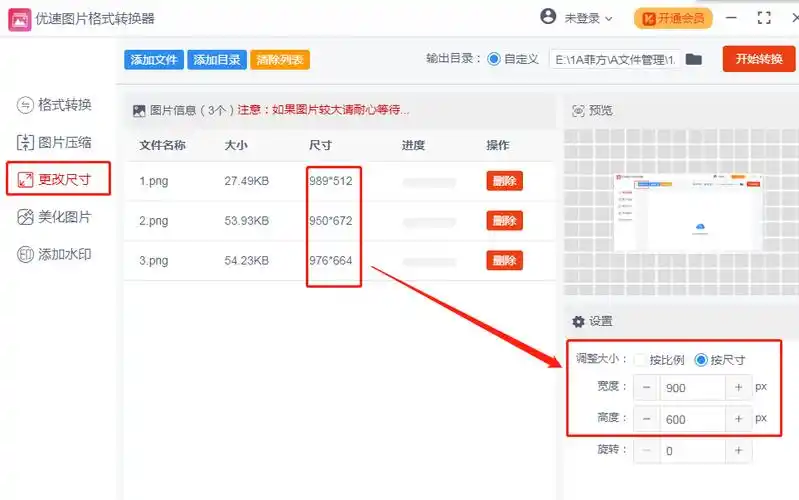Open the 未登录 account dropdown
799x500 pixels.
588,19
